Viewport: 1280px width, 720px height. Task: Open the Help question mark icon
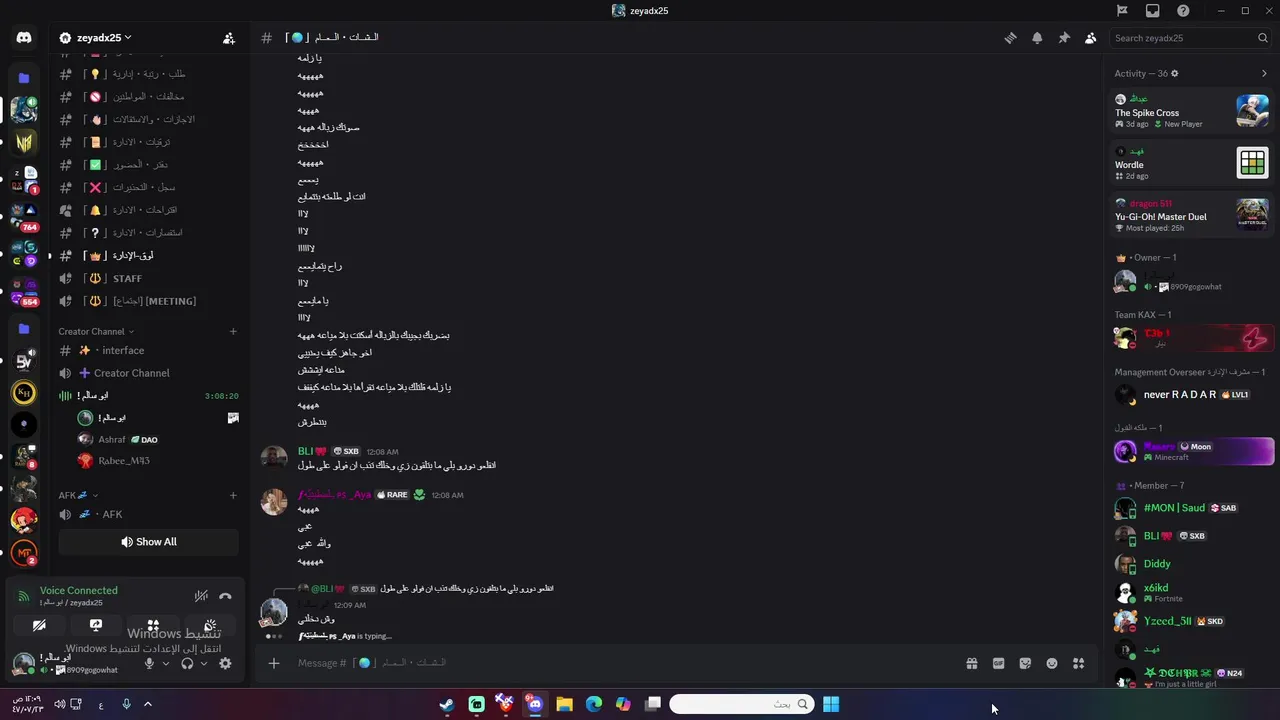click(x=1184, y=11)
